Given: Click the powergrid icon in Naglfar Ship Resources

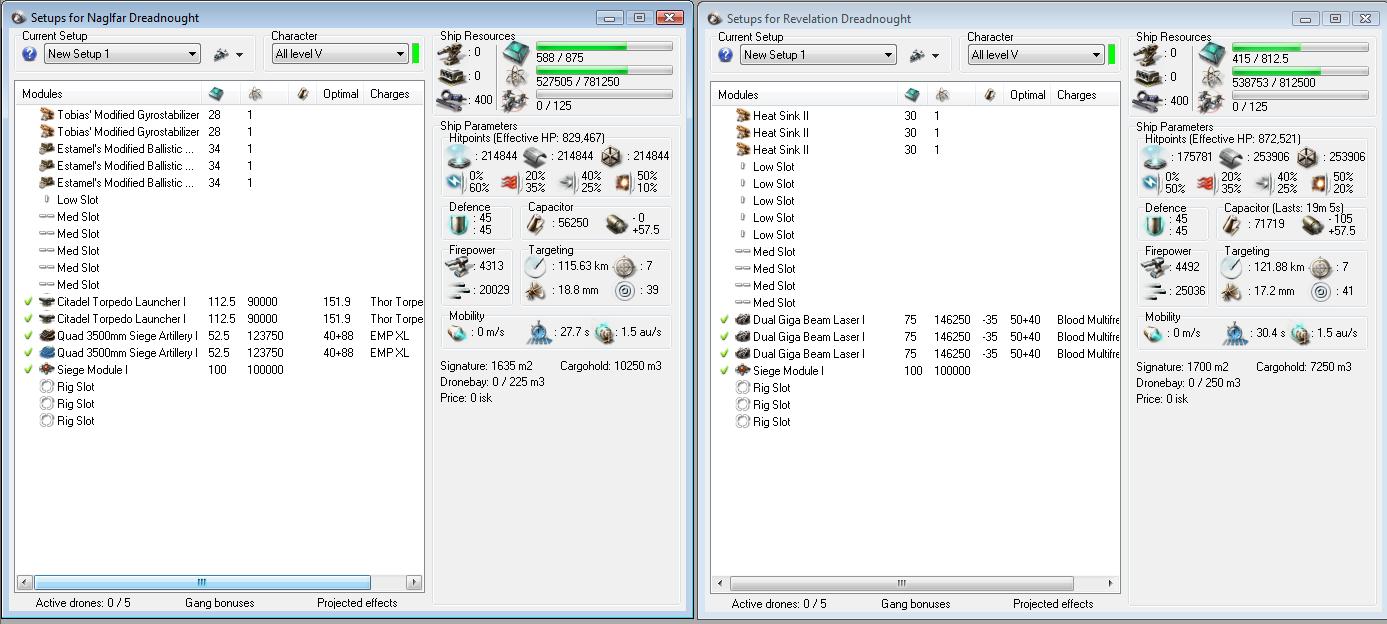Looking at the screenshot, I should pyautogui.click(x=517, y=76).
